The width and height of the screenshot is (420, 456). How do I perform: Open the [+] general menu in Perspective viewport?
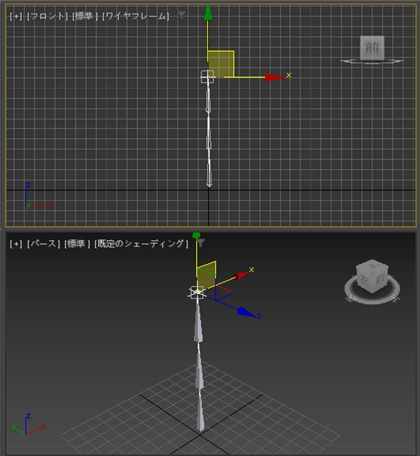[16, 244]
